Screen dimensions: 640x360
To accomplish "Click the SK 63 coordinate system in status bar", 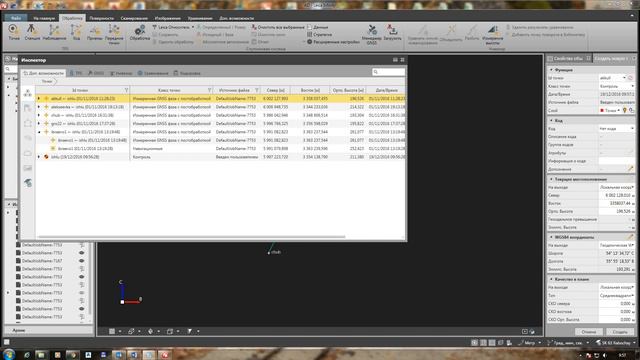I will coord(616,343).
